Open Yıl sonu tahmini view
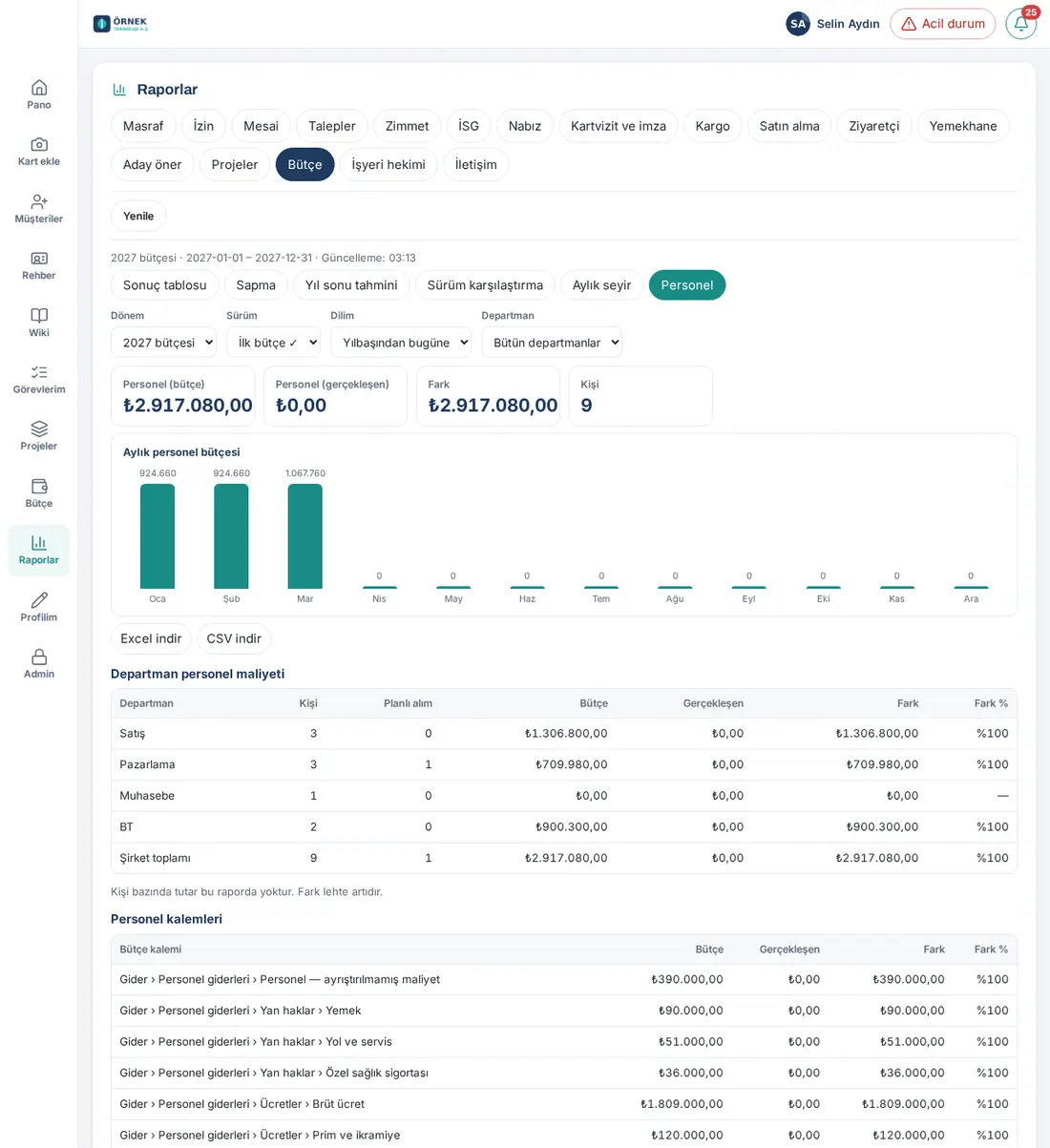1050x1148 pixels. click(x=351, y=285)
